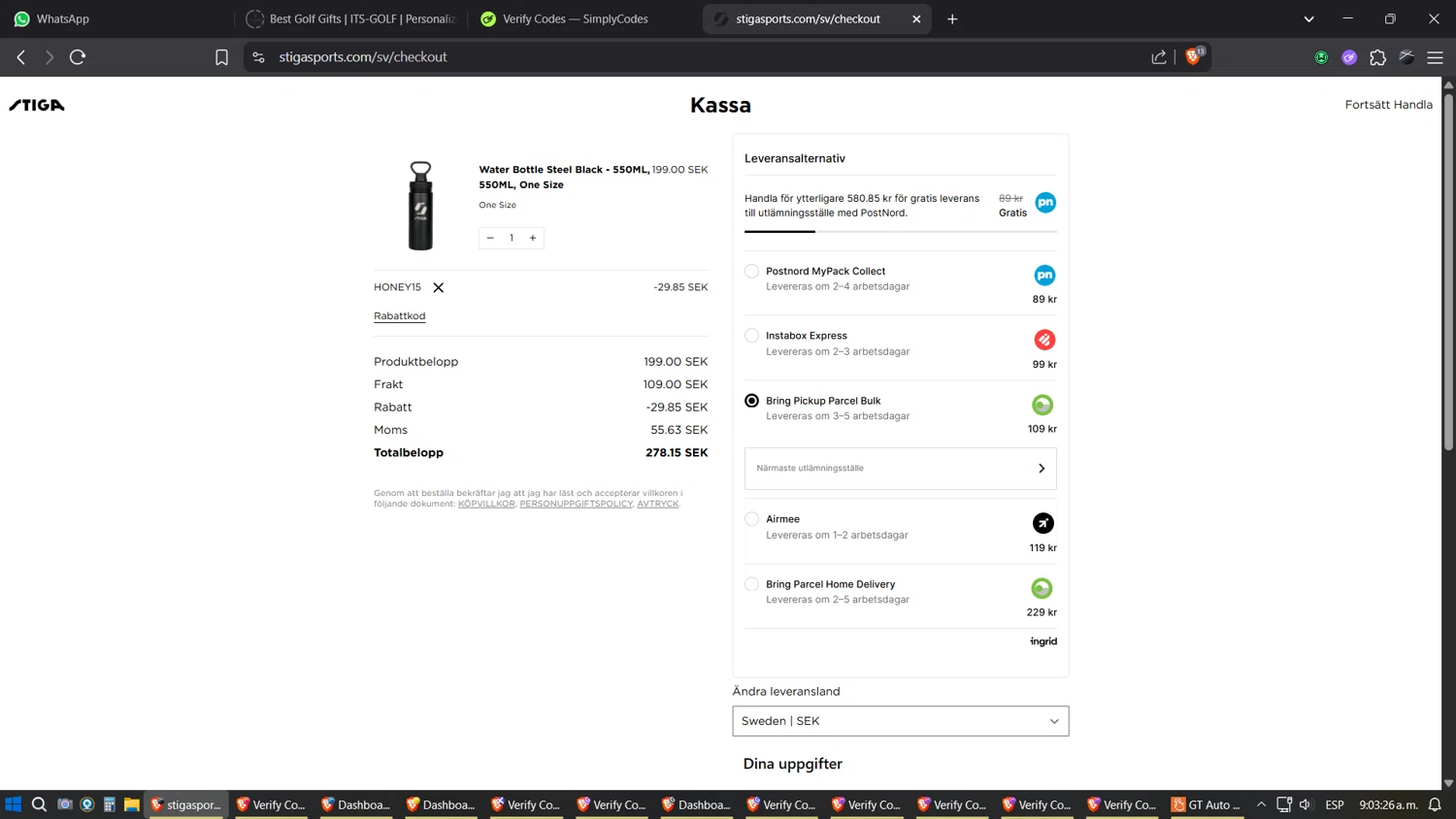This screenshot has height=819, width=1456.
Task: Click the taskbar clock 9:03:26 a.m.
Action: click(1388, 804)
